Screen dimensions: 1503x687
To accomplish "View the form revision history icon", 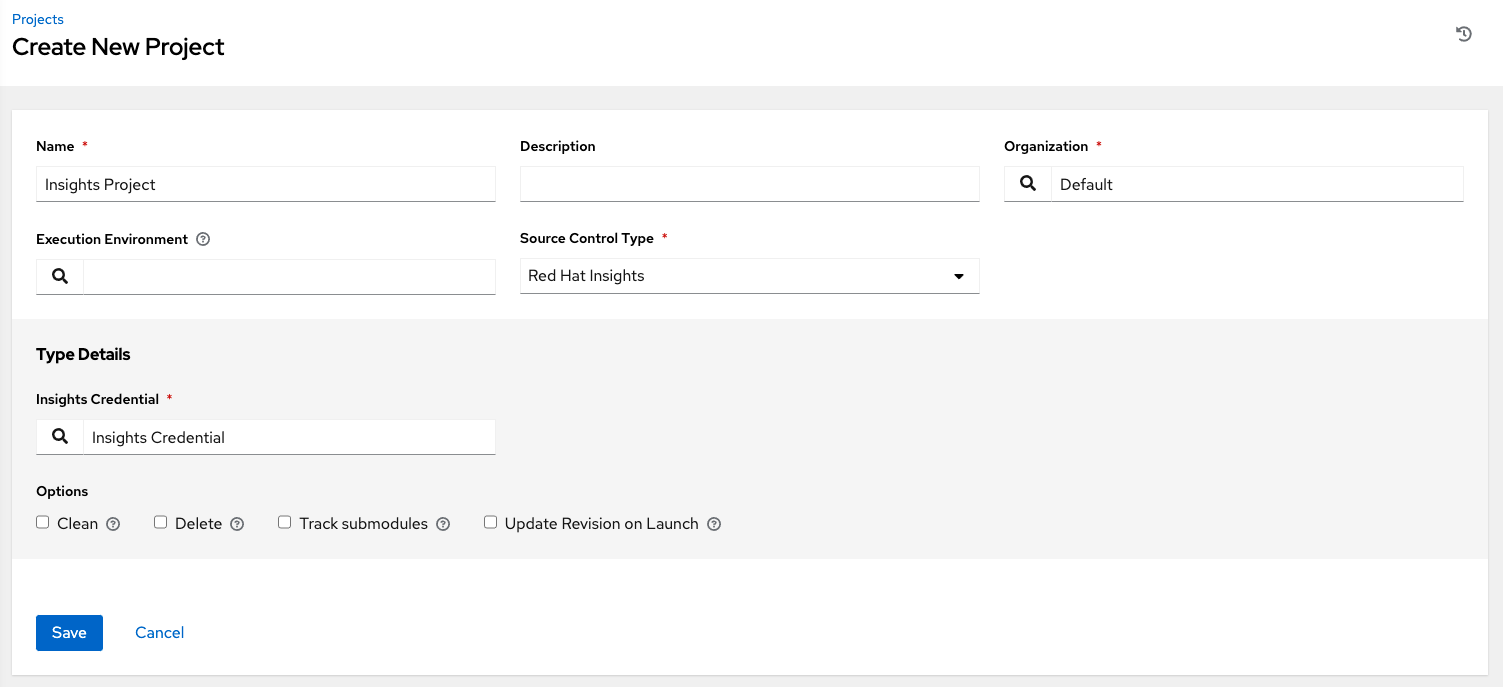I will click(x=1463, y=33).
